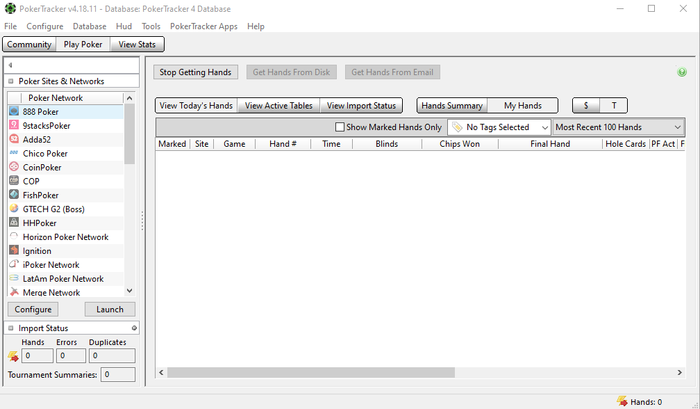Toggle the $ cash game filter
Screen dimensions: 700x409
pyautogui.click(x=586, y=106)
